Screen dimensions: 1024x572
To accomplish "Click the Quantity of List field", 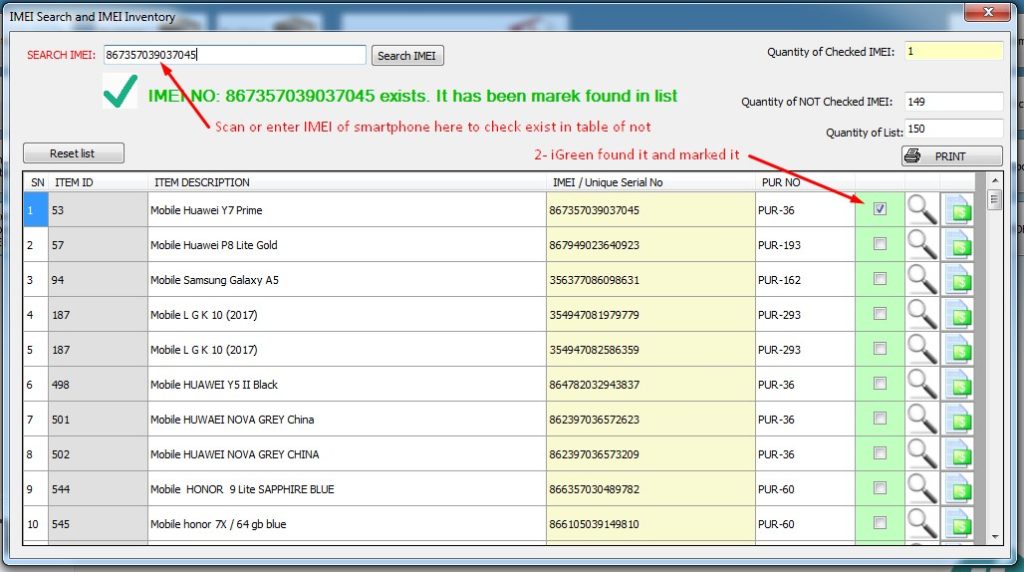I will (953, 129).
